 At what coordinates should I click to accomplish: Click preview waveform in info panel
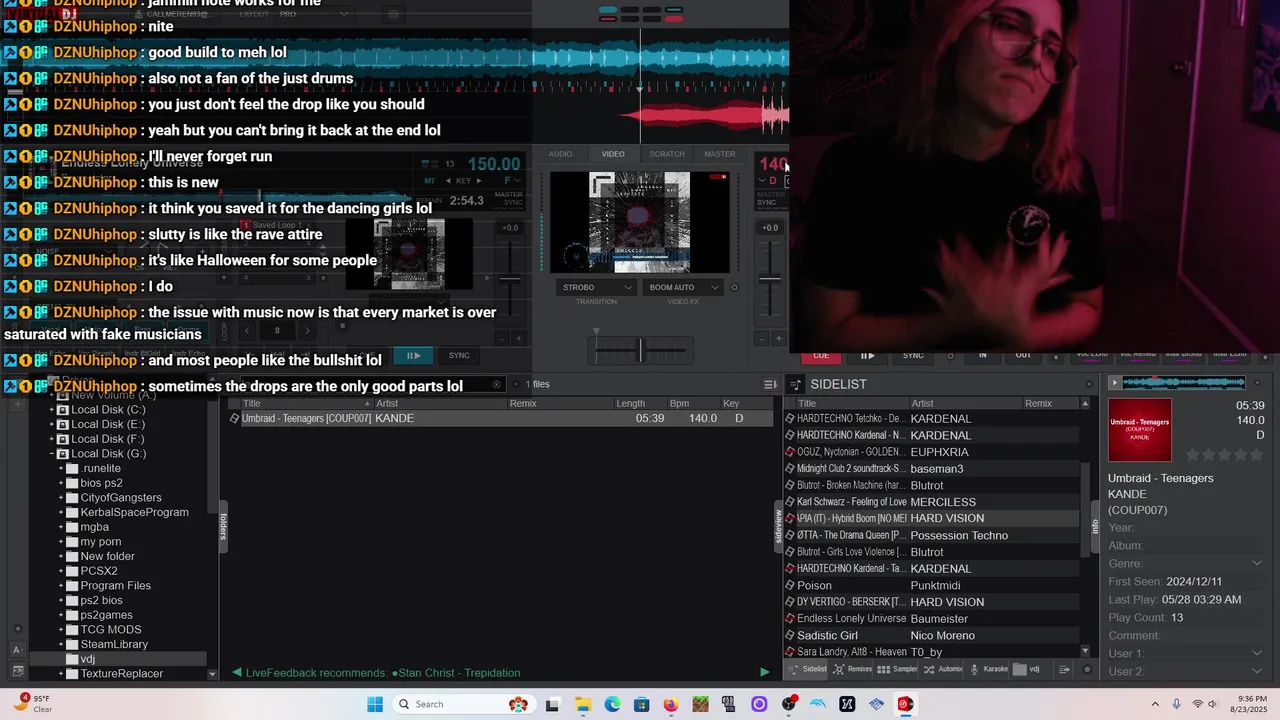pyautogui.click(x=1184, y=383)
